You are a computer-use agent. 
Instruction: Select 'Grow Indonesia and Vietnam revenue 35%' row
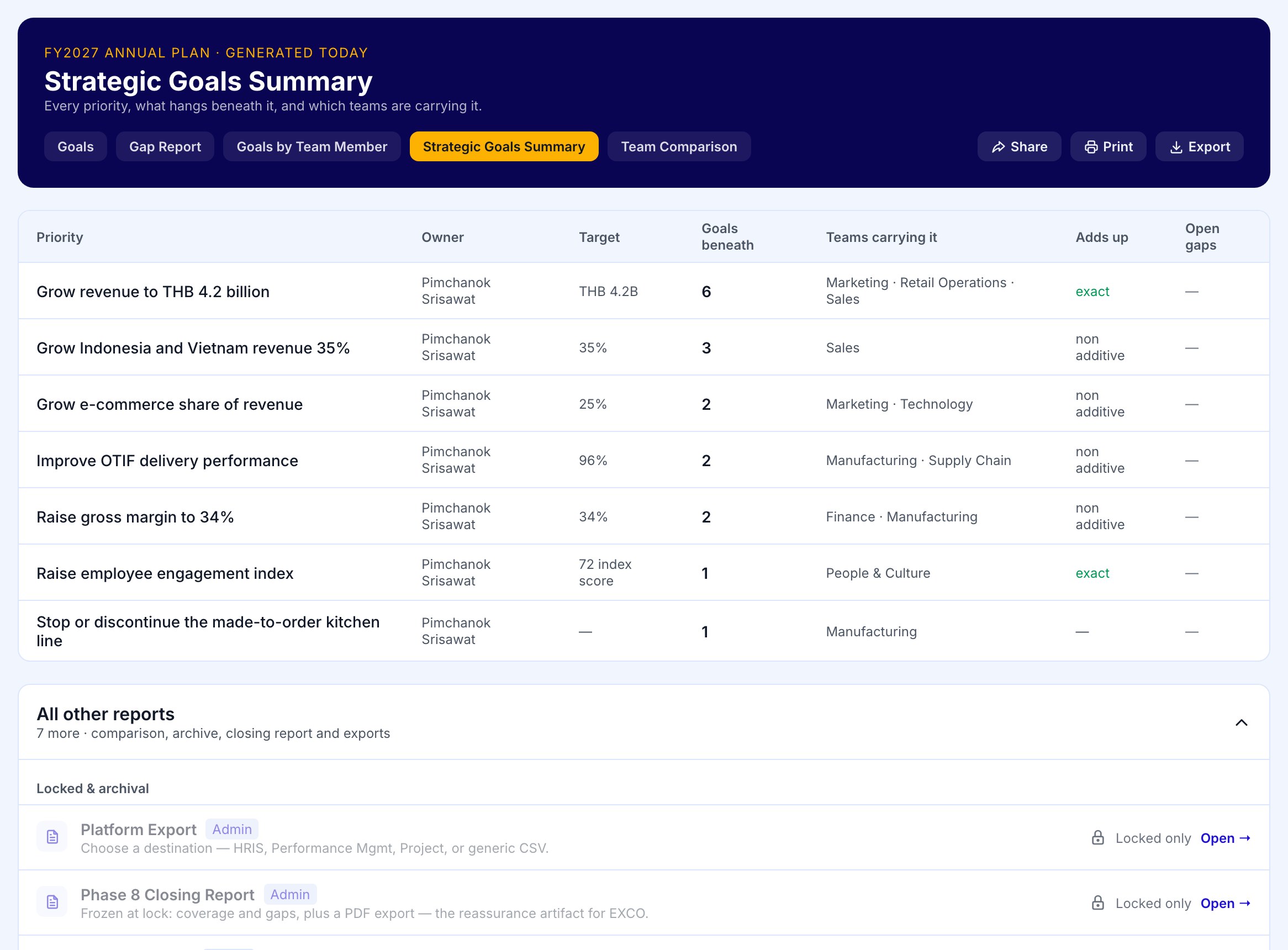(643, 347)
